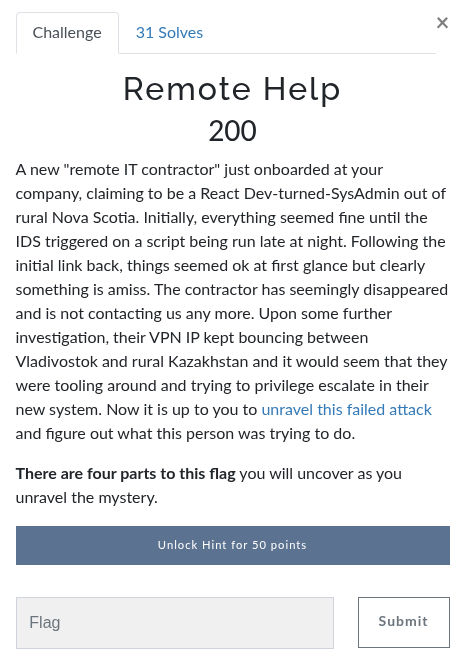Click the 200 point value
Screen dimensions: 474x670
[233, 130]
